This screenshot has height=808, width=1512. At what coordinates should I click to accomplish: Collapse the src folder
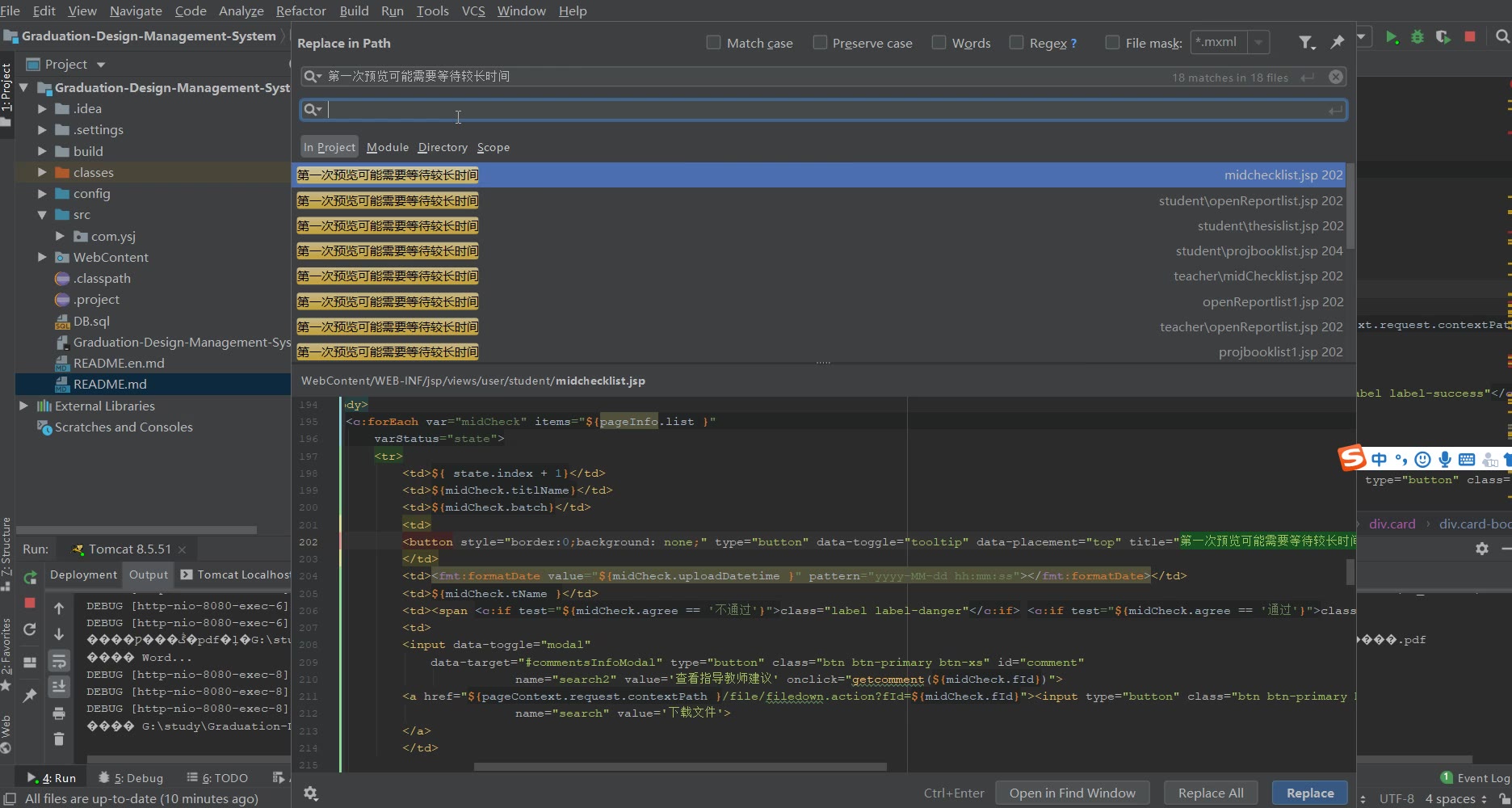pos(42,215)
